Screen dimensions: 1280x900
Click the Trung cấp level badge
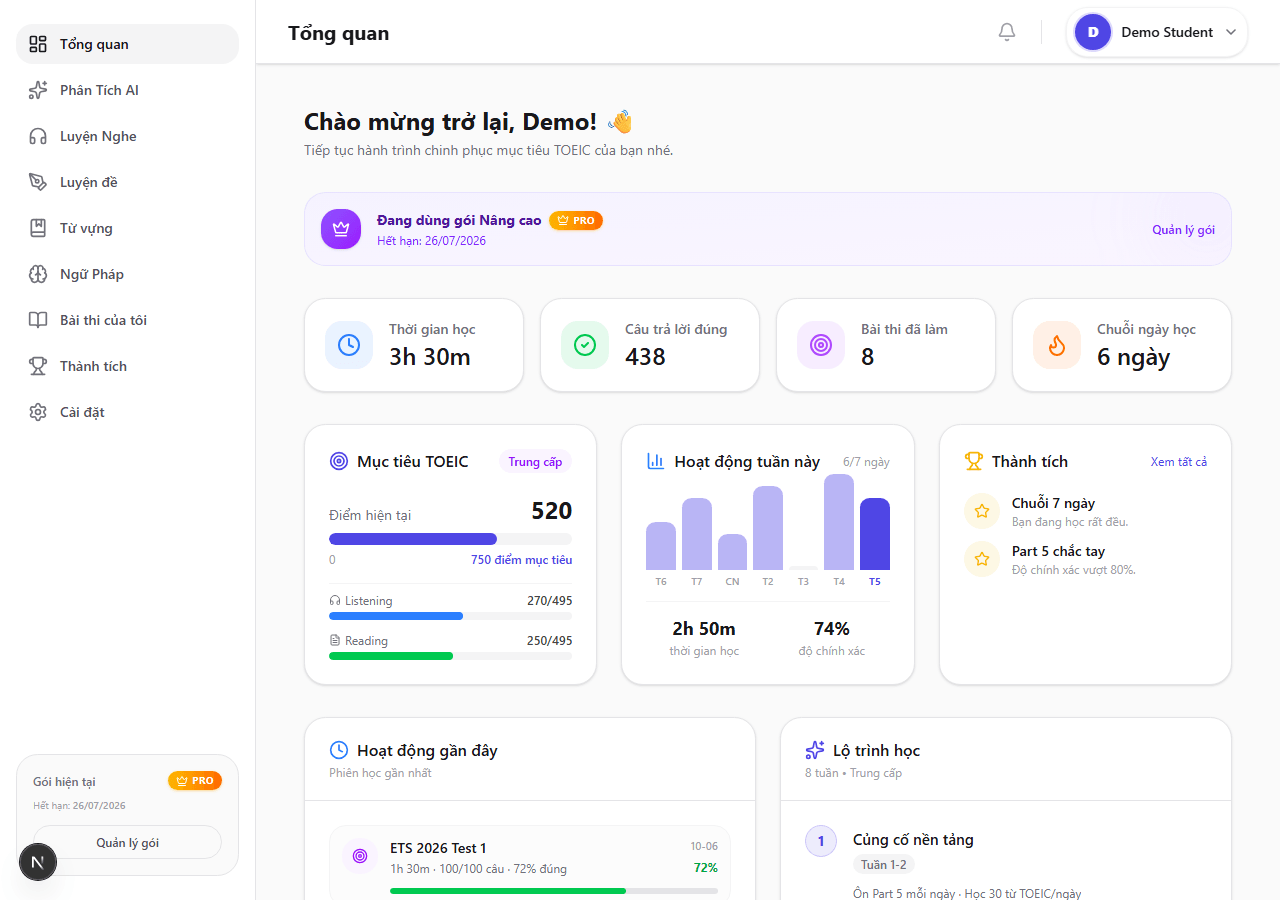[x=535, y=462]
